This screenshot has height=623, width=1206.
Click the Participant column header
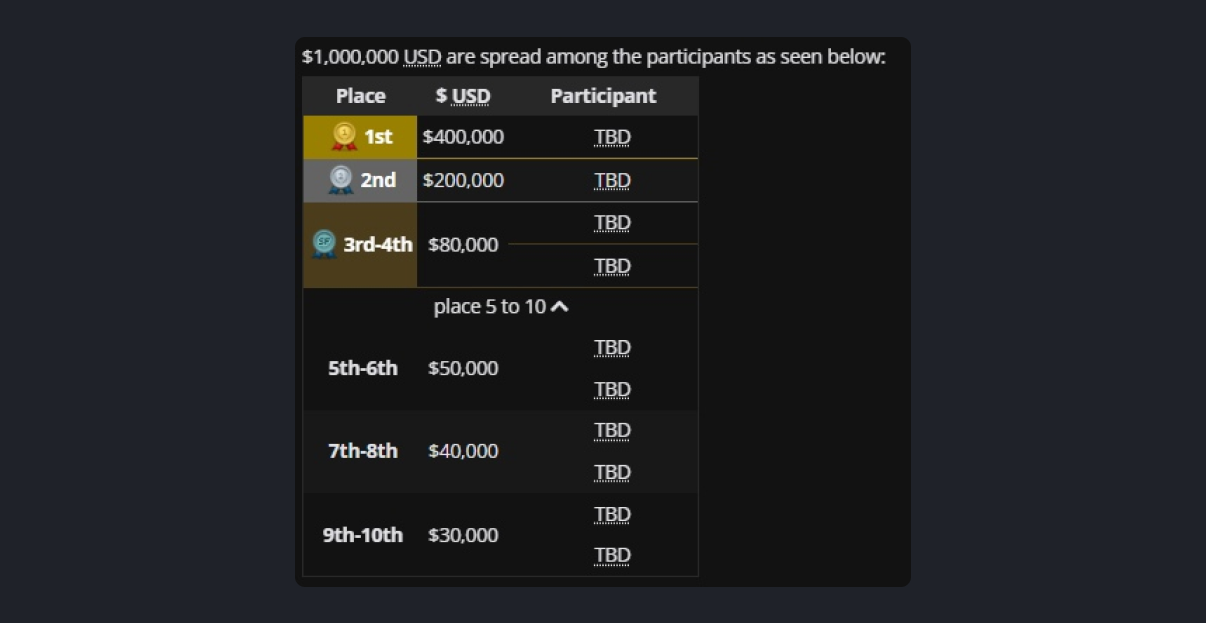603,96
